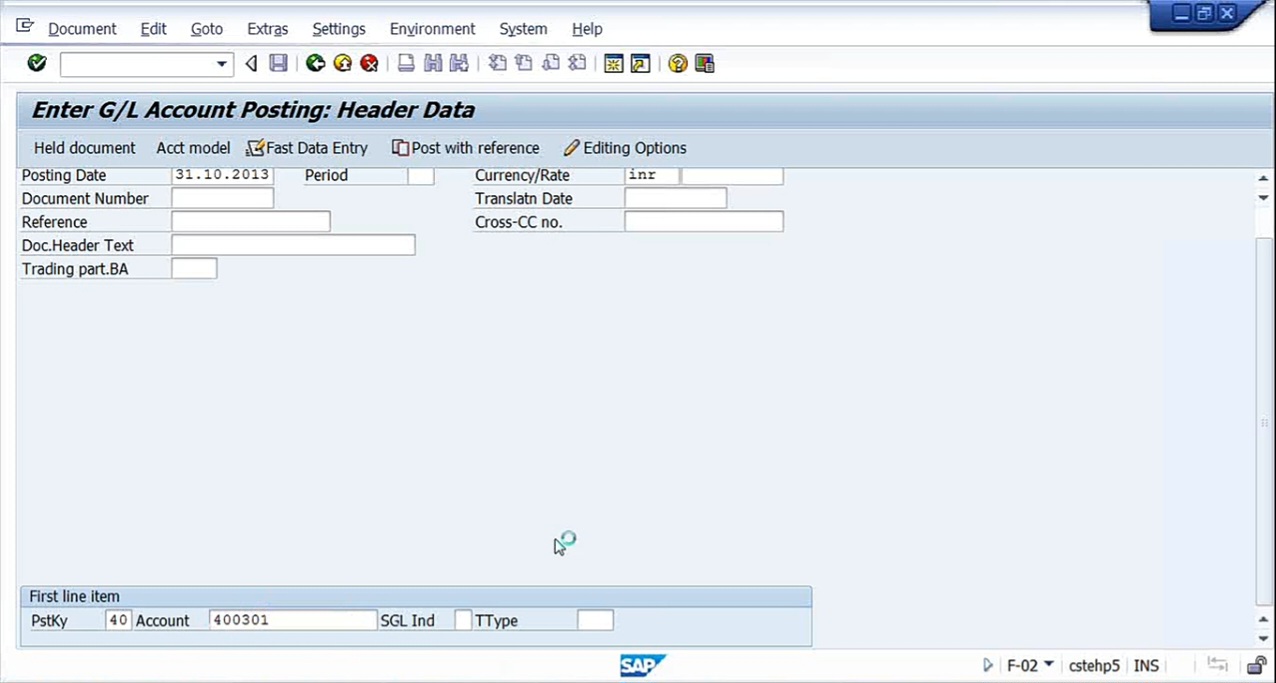This screenshot has width=1276, height=683.
Task: Click the Held document button
Action: 84,148
